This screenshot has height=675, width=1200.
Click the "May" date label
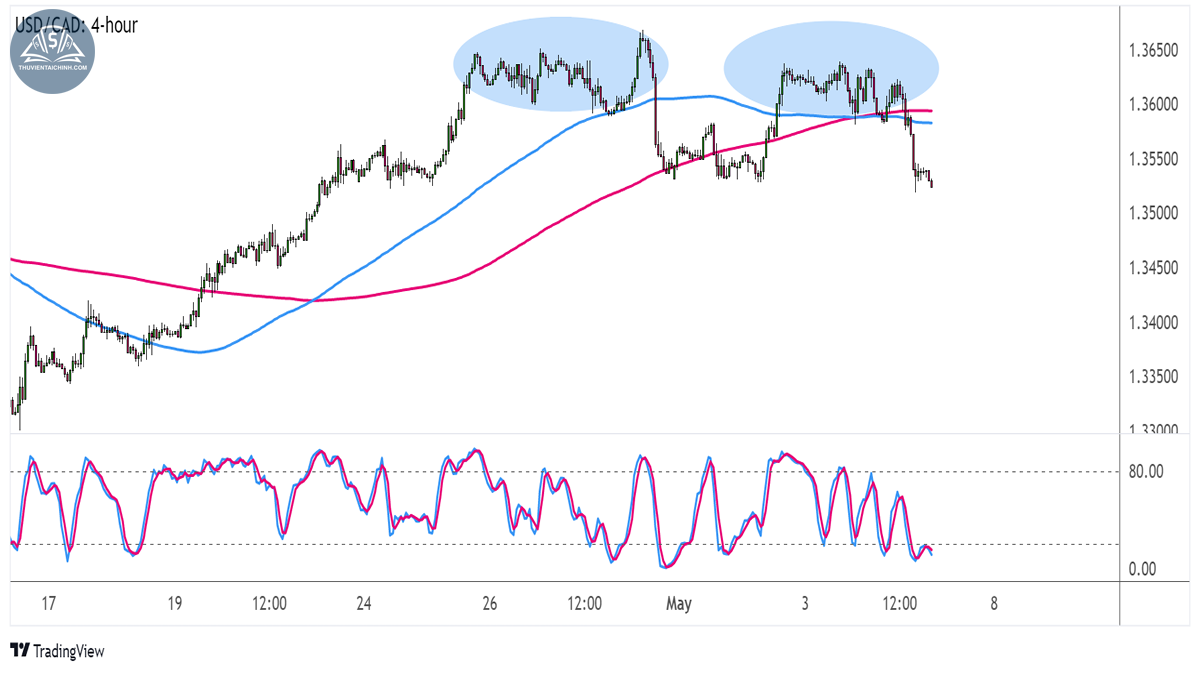point(679,604)
